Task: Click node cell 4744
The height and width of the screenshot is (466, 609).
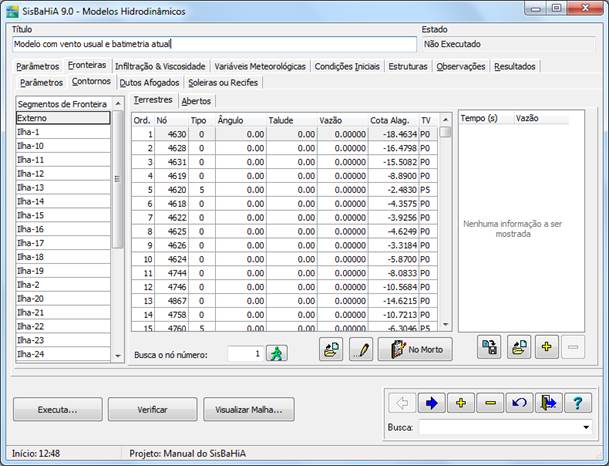Action: 171,273
